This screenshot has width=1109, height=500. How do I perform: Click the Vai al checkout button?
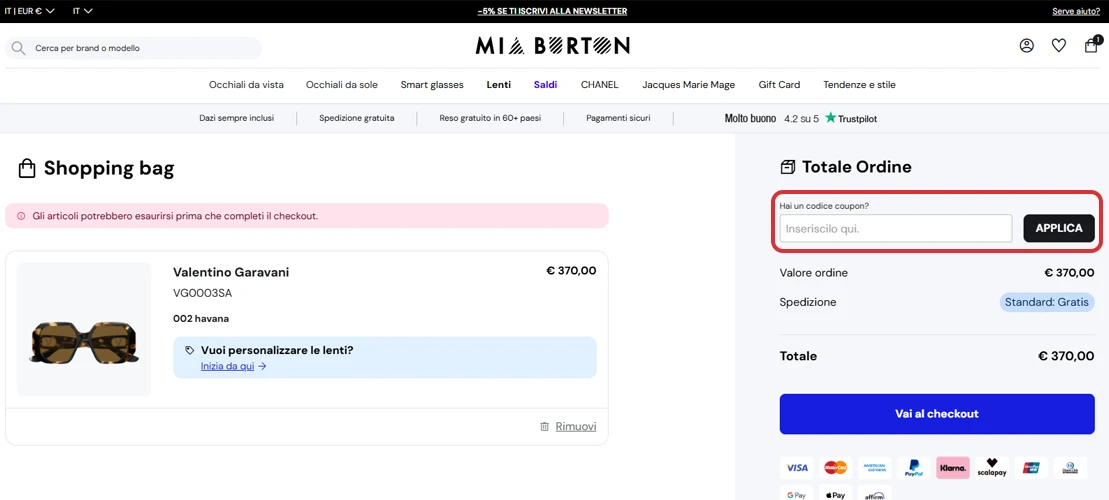point(937,414)
